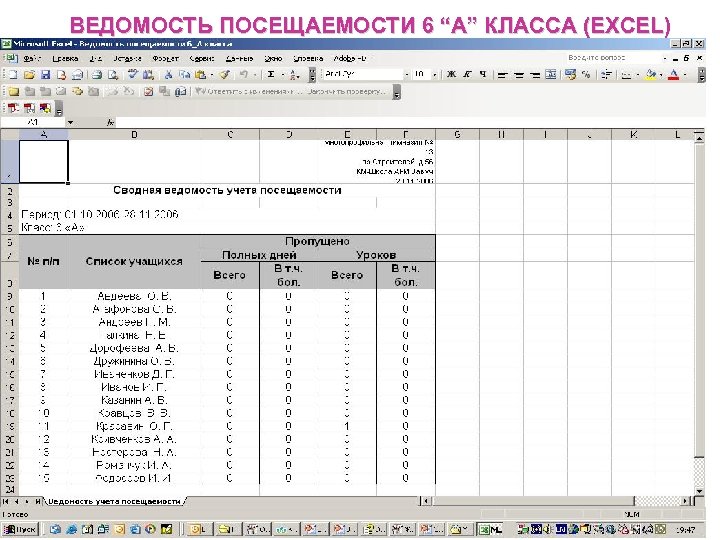Run the spelling check (ABC checkmark) icon
The width and height of the screenshot is (720, 540).
[x=133, y=74]
